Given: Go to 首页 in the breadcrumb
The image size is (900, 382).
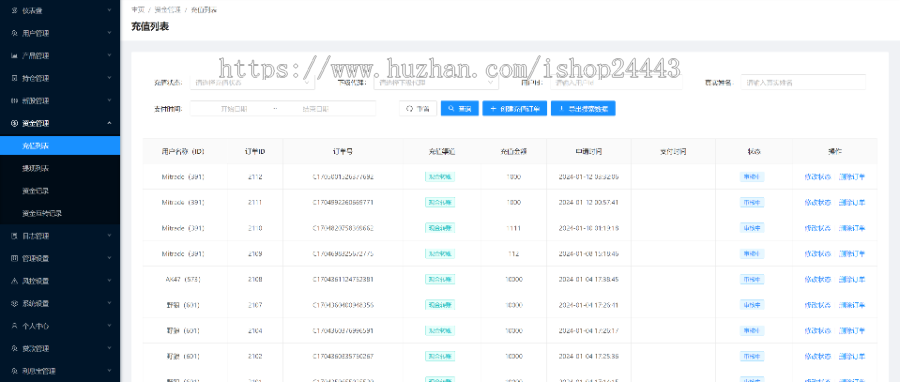Looking at the screenshot, I should point(138,10).
